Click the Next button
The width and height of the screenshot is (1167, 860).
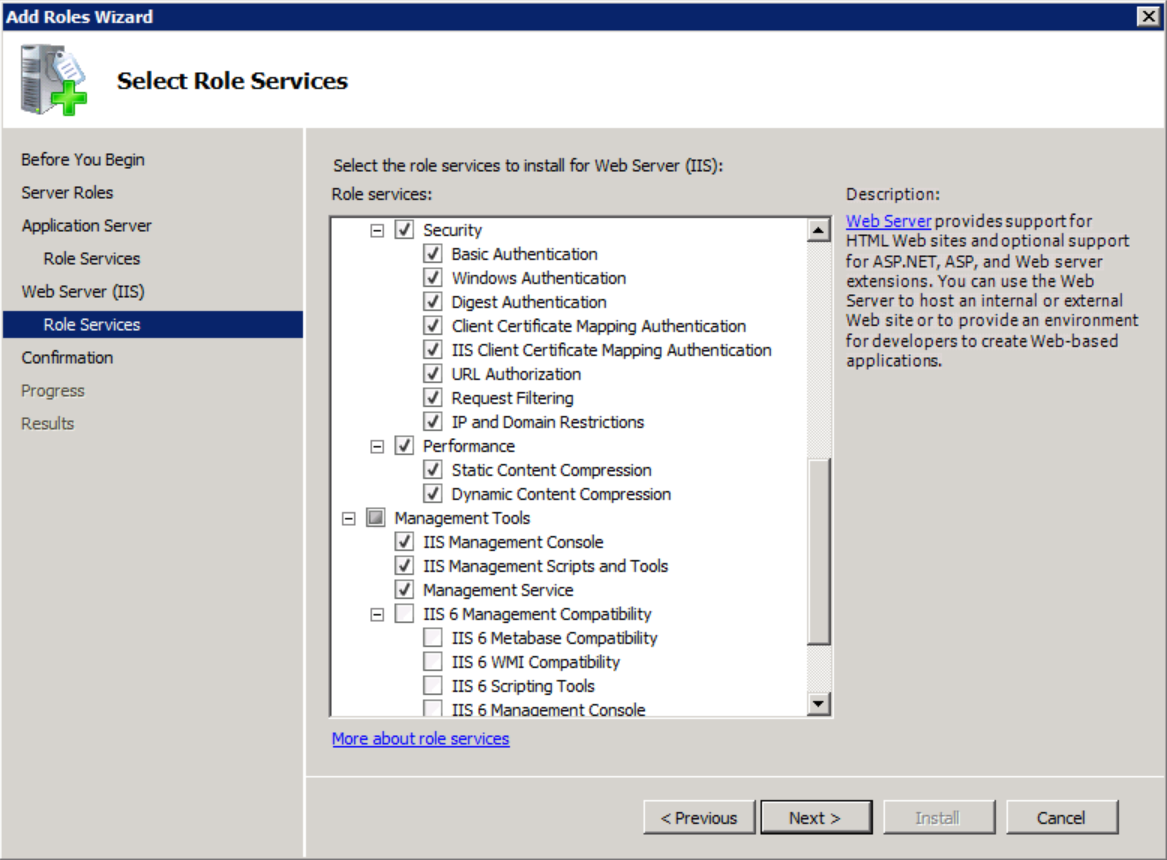pos(816,818)
